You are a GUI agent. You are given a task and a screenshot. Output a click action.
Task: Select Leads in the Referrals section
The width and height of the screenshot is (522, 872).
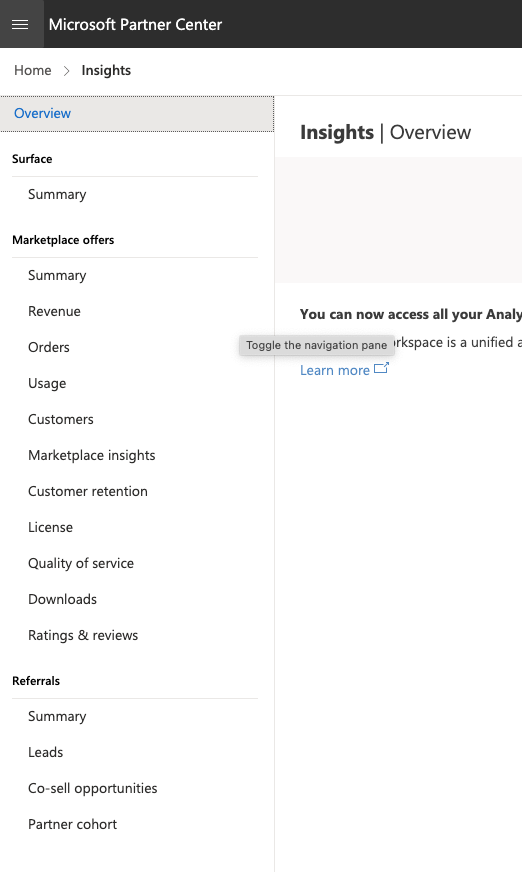[46, 752]
